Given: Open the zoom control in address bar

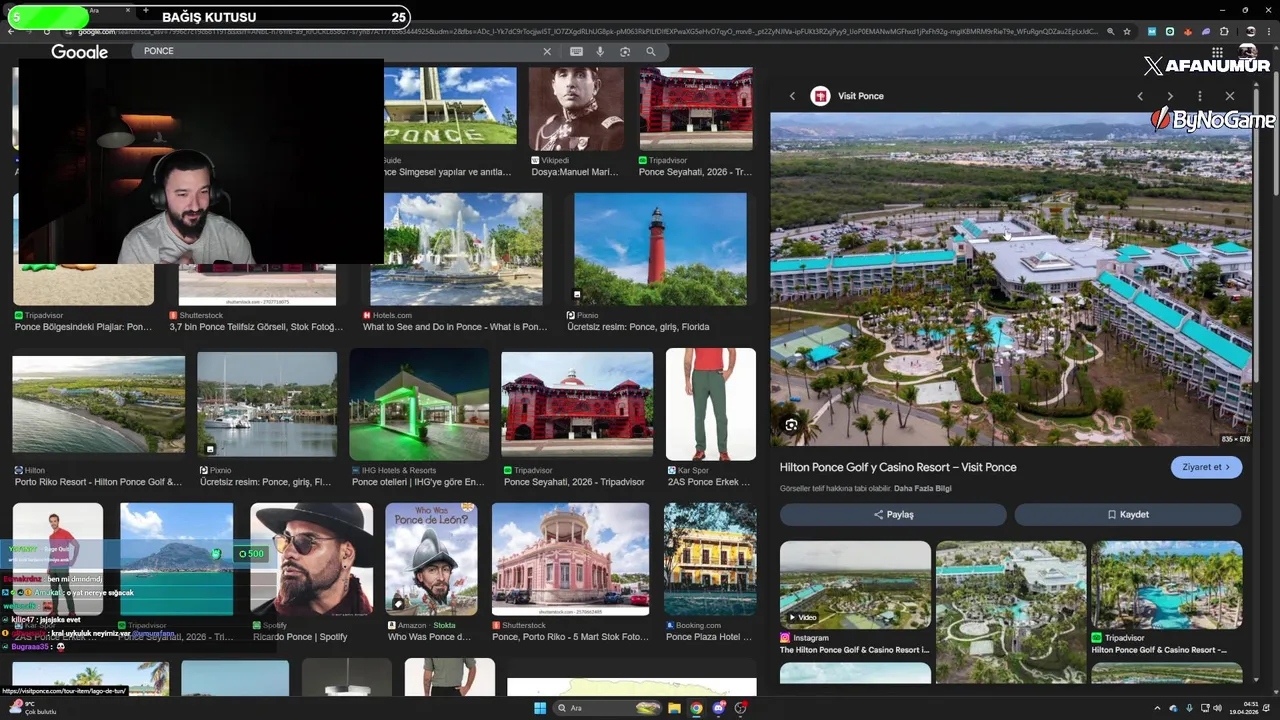Looking at the screenshot, I should point(1110,31).
